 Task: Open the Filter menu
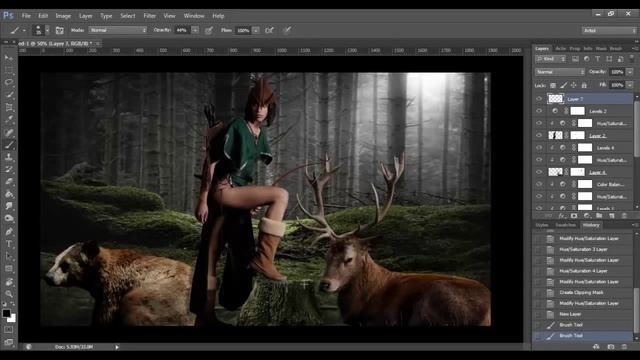[x=149, y=16]
